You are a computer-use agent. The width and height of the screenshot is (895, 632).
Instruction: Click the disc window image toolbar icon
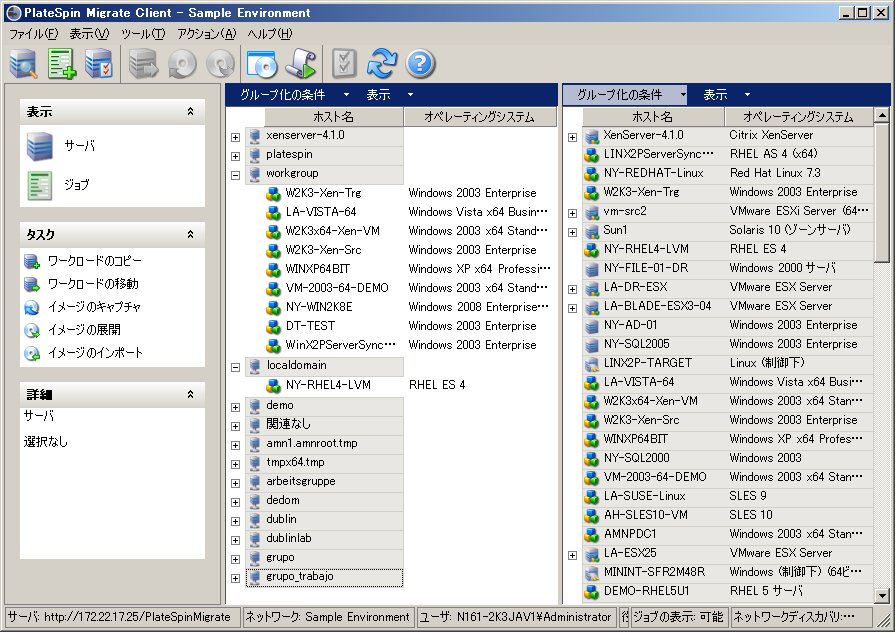click(x=260, y=64)
